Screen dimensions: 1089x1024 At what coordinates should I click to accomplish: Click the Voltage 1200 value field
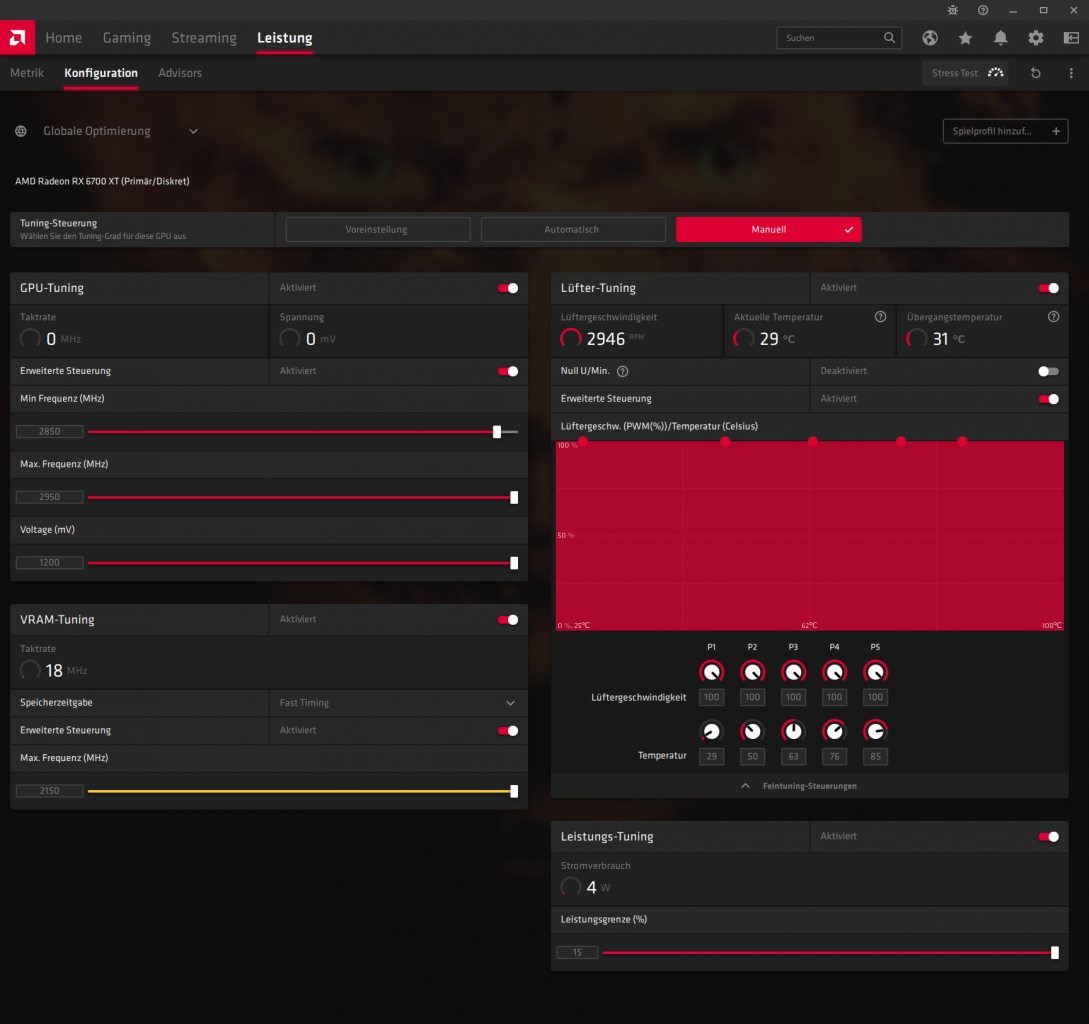tap(49, 563)
